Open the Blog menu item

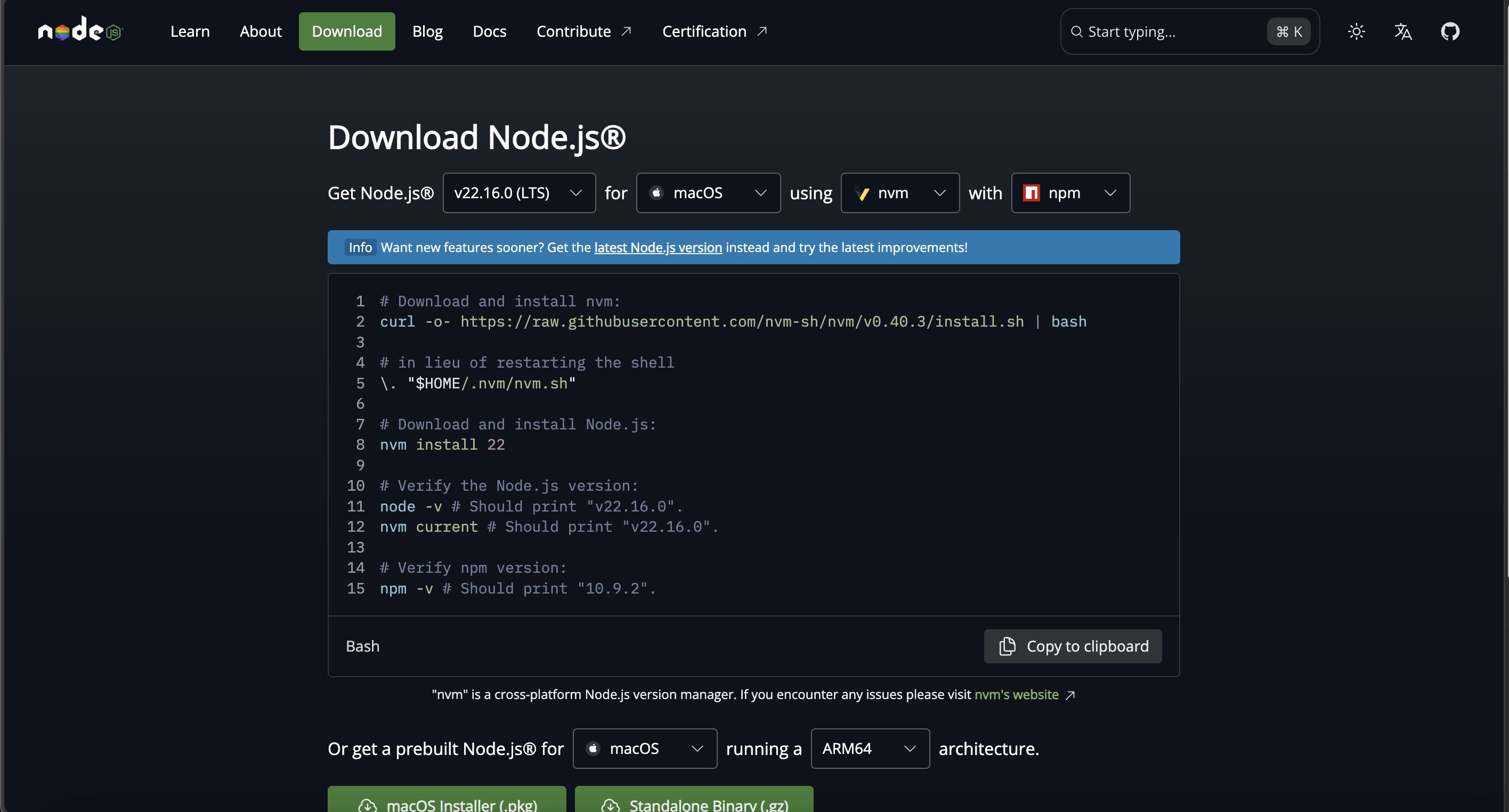click(x=428, y=31)
